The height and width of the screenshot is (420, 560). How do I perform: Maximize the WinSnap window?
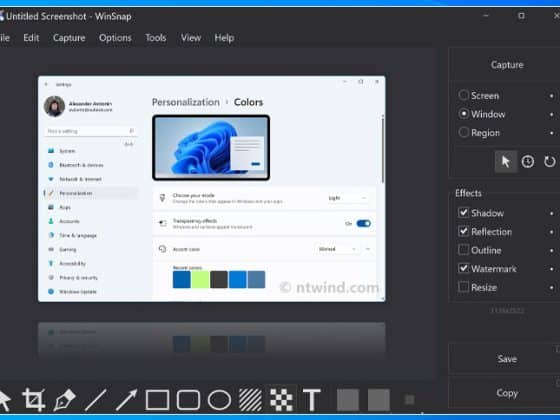click(x=521, y=16)
